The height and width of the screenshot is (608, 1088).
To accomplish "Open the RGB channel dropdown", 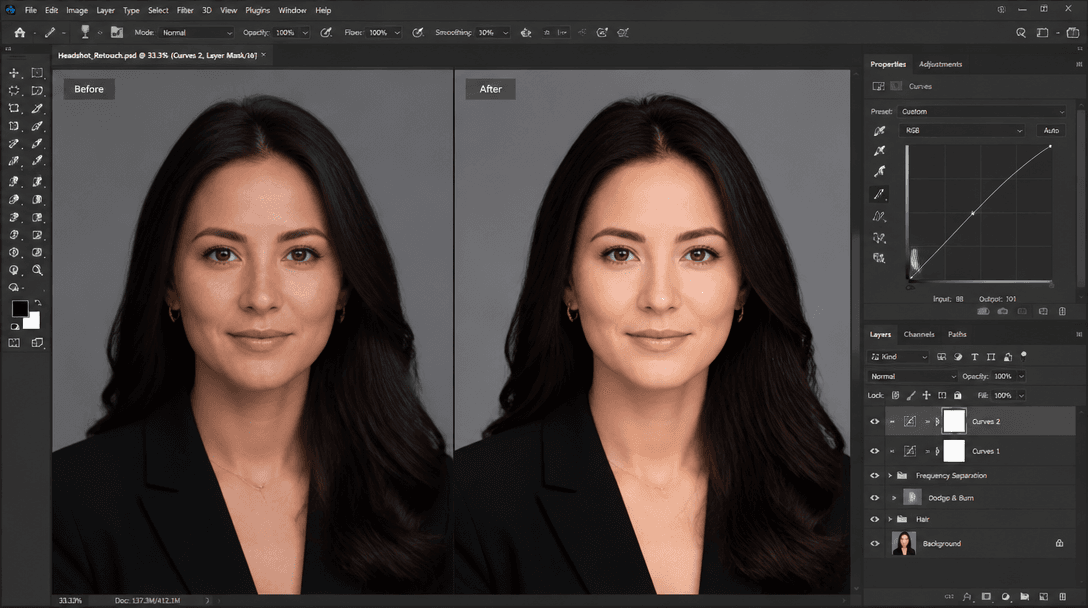I will click(962, 130).
